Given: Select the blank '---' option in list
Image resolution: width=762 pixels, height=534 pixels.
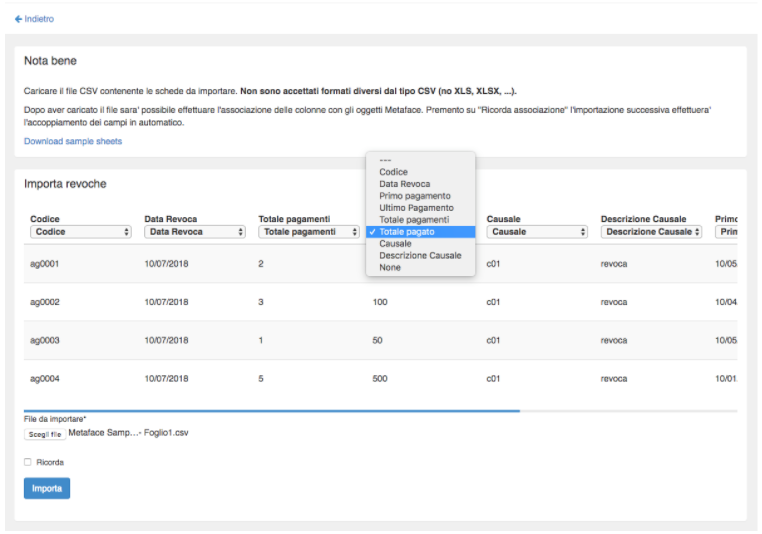Looking at the screenshot, I should tap(386, 161).
